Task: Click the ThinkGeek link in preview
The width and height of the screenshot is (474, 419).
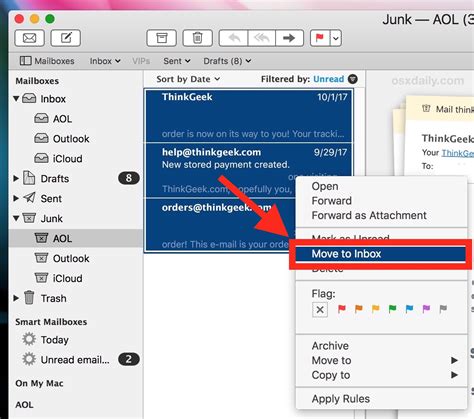Action: click(458, 153)
